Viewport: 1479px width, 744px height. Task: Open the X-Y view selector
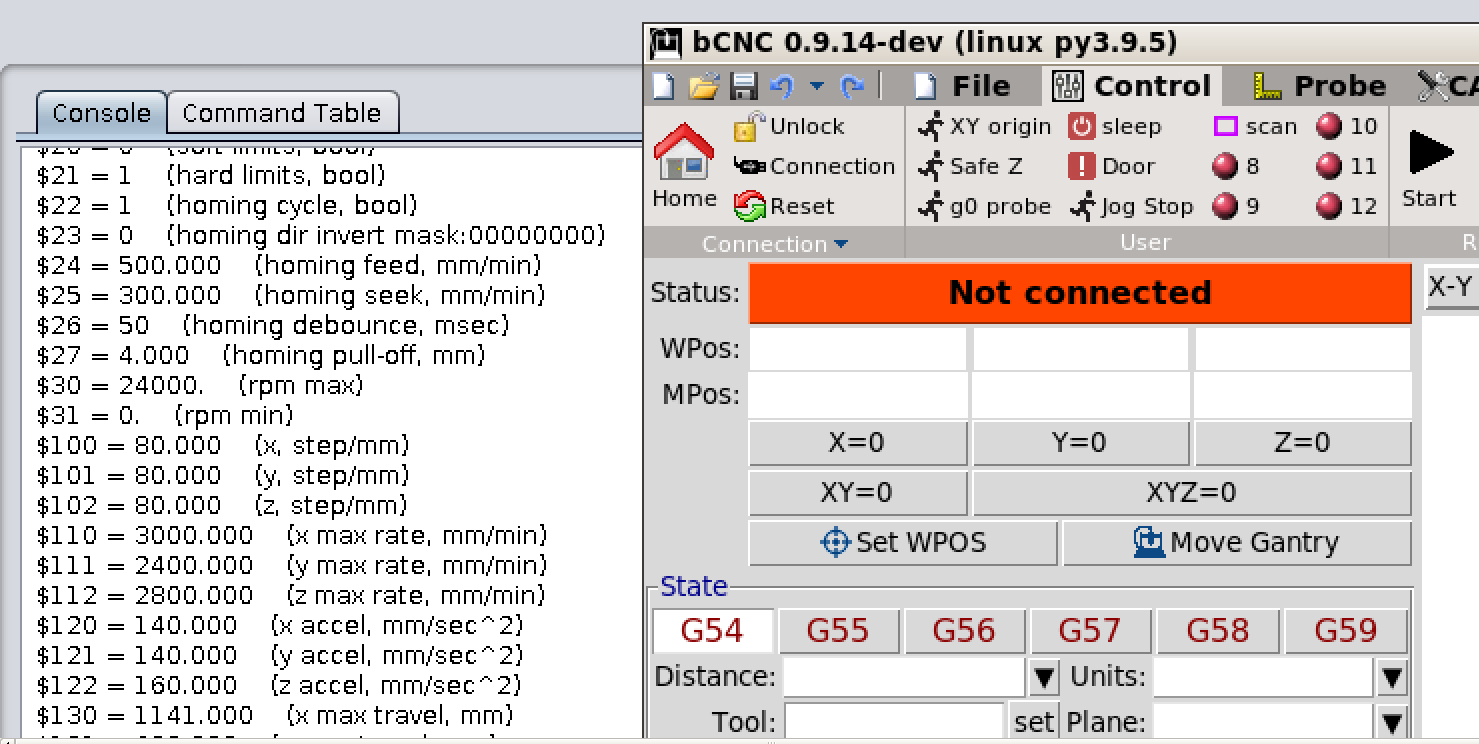1451,288
